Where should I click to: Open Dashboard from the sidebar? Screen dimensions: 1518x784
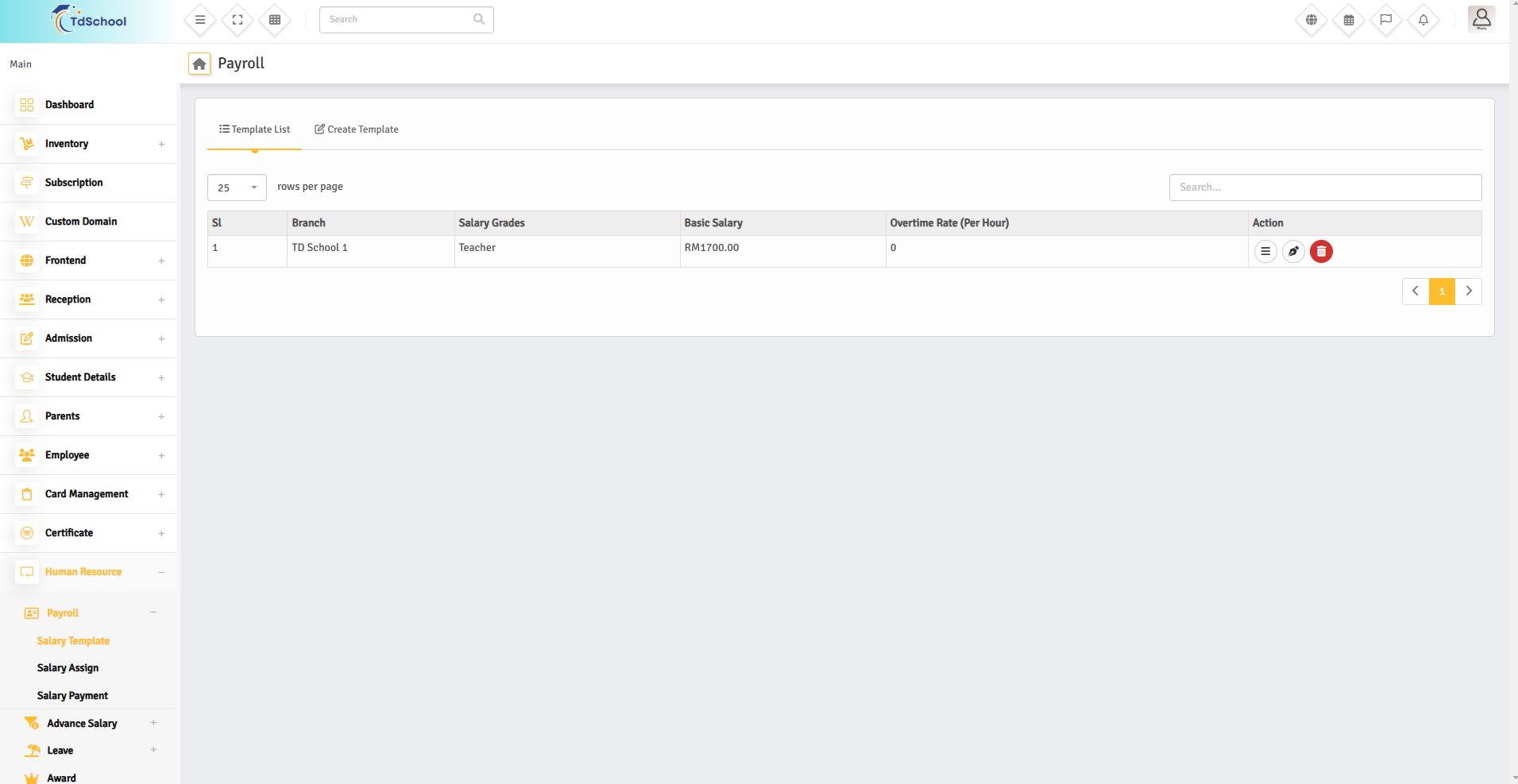coord(69,105)
